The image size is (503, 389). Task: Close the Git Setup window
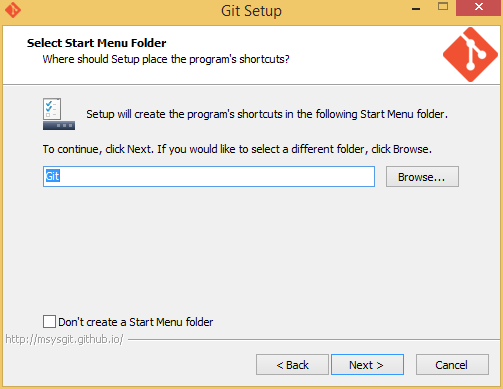pyautogui.click(x=479, y=7)
